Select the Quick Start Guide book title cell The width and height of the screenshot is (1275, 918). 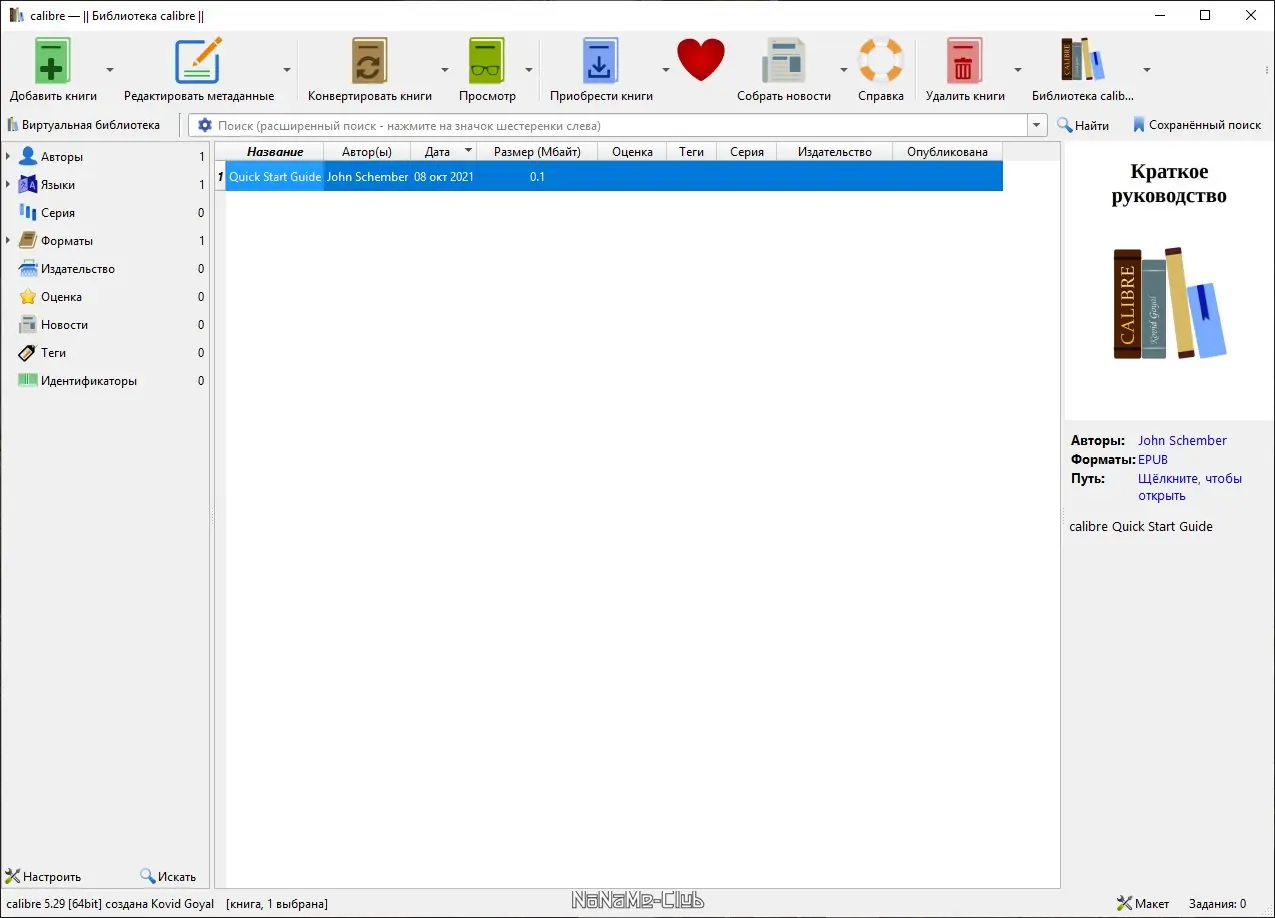pyautogui.click(x=275, y=177)
